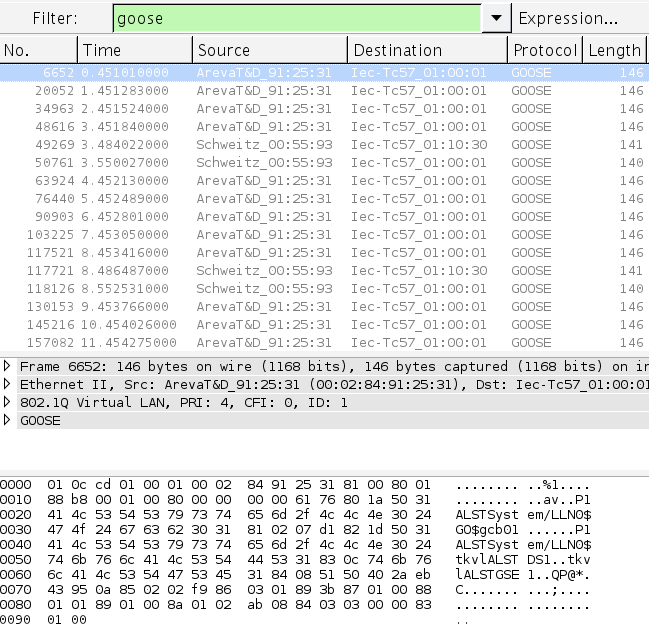
Task: Select packet number 48616
Action: [324, 127]
